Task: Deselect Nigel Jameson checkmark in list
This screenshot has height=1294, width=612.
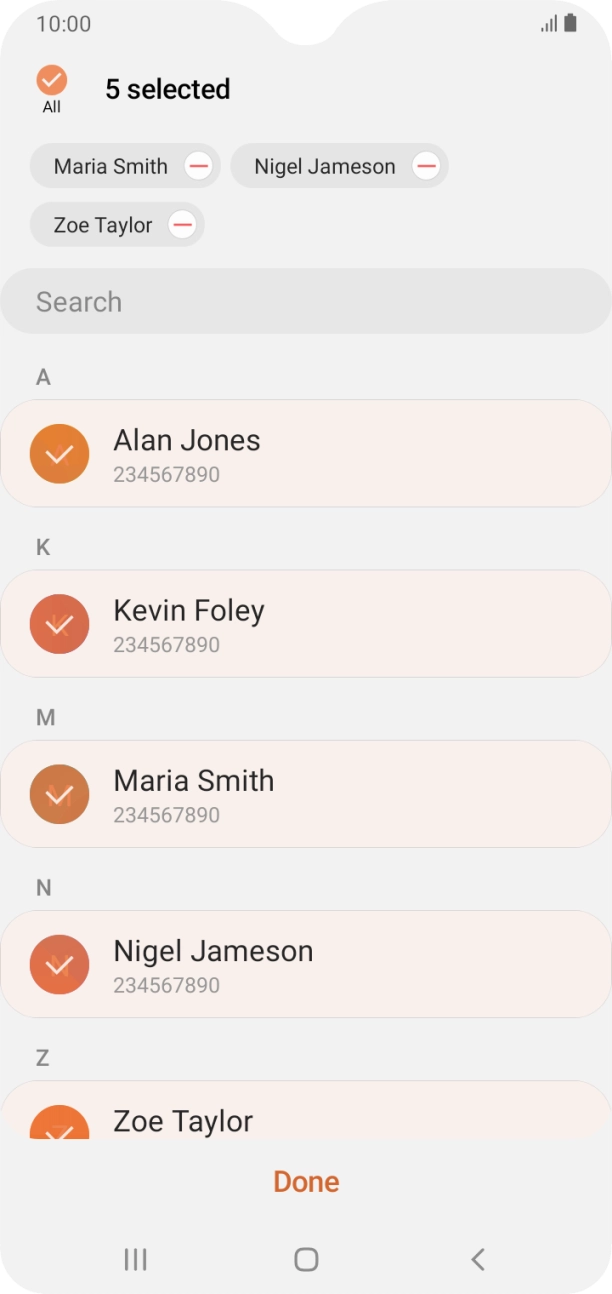Action: click(60, 964)
